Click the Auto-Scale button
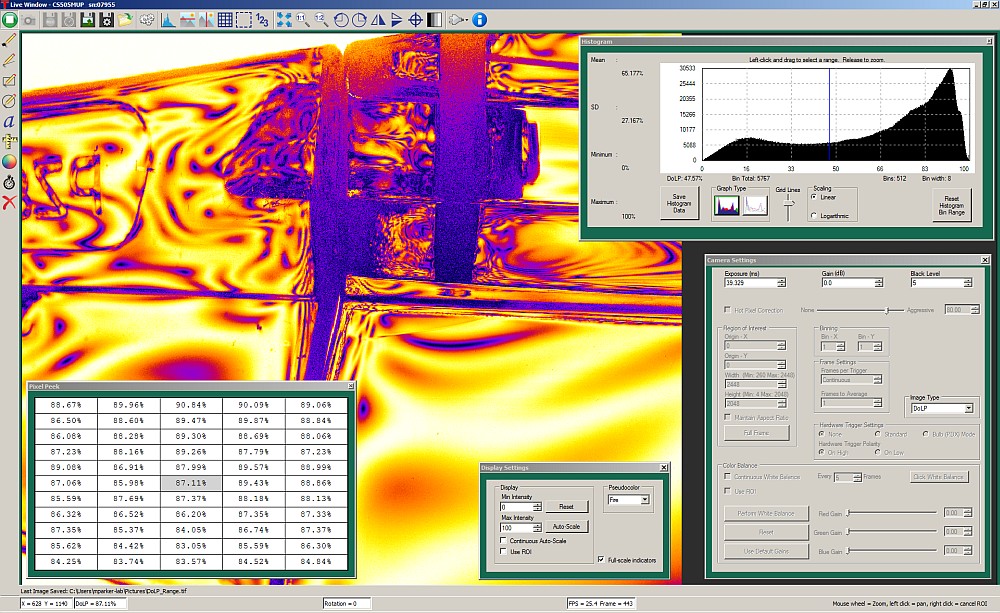This screenshot has width=1000, height=613. [x=566, y=527]
